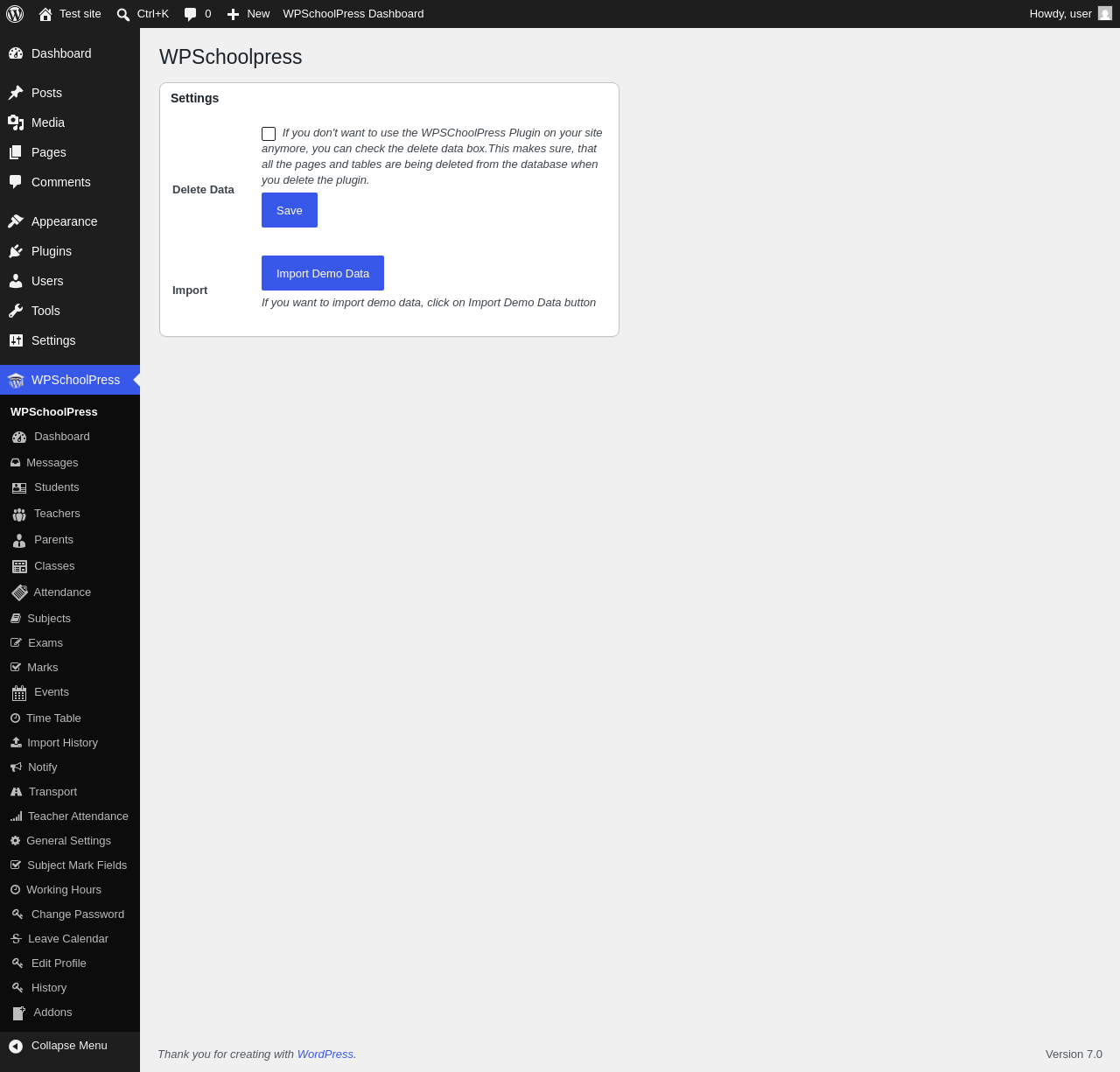Screen dimensions: 1120x1072
Task: Open the Marks submenu item
Action: [x=70, y=668]
